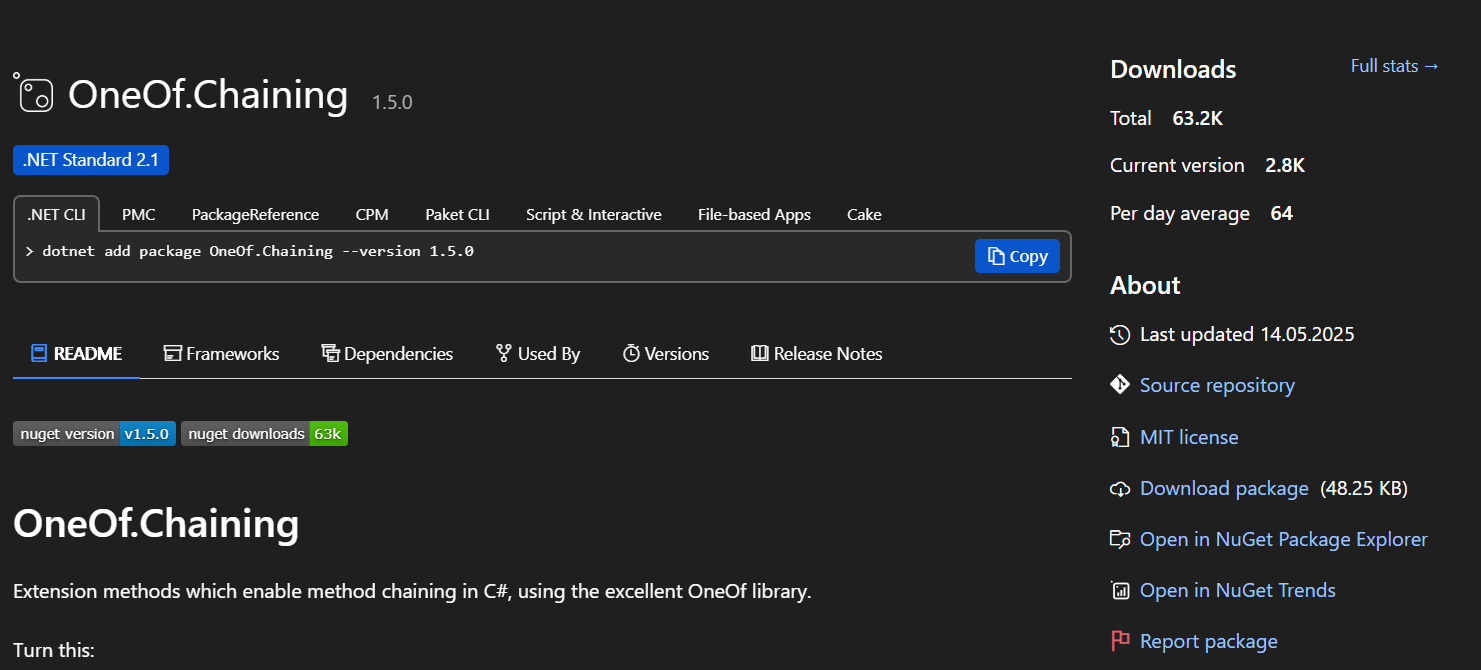Screen dimensions: 1481x670
Task: Click the Source repository git icon
Action: (1120, 385)
